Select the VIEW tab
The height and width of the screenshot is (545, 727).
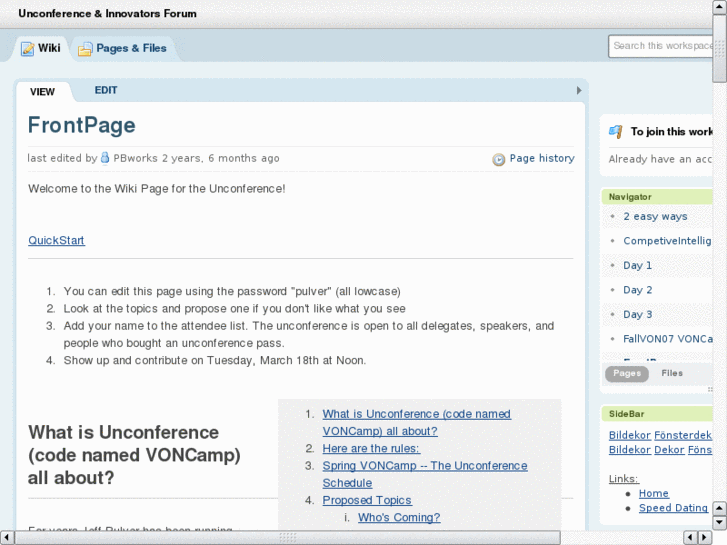coord(42,92)
